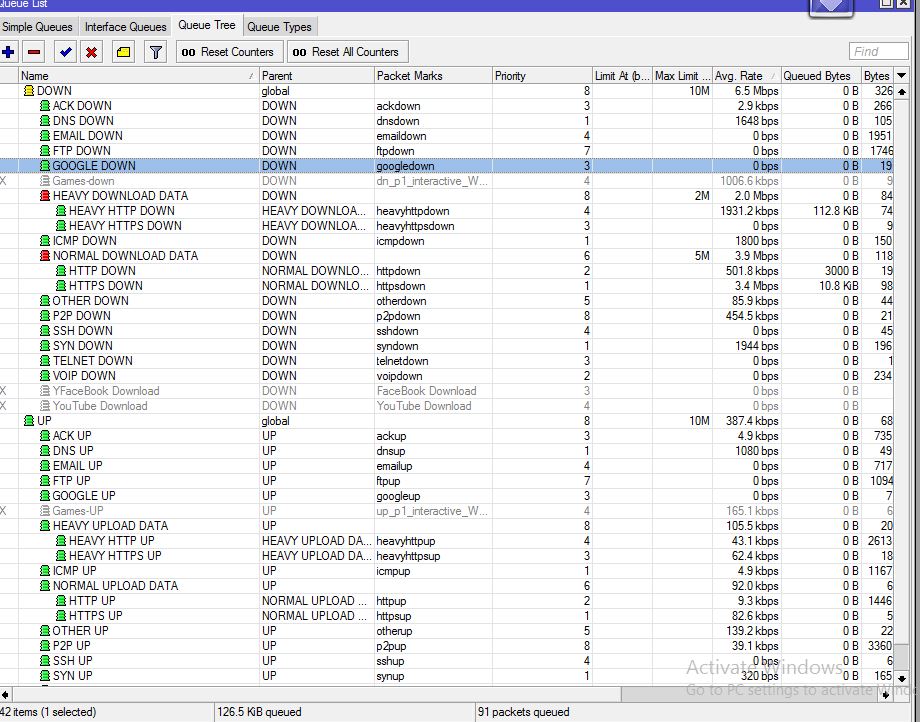This screenshot has height=722, width=920.
Task: Click the red minus Remove queue icon
Action: coord(34,52)
